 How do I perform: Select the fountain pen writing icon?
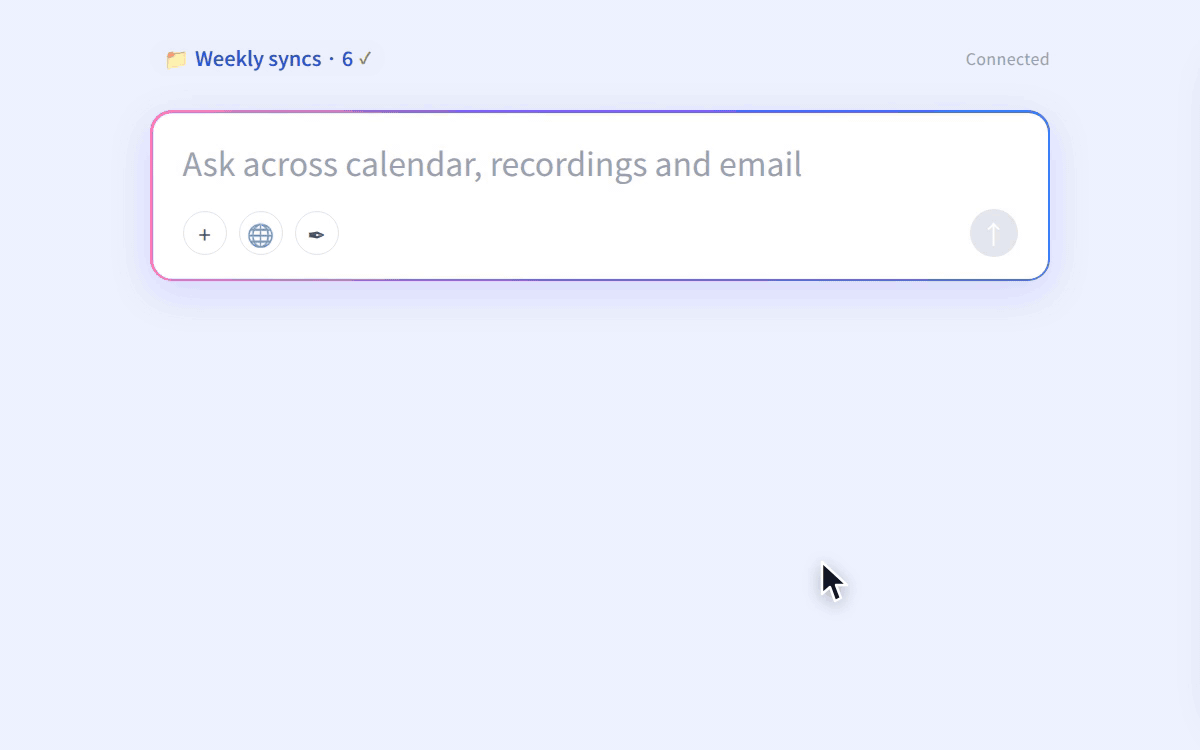(317, 234)
